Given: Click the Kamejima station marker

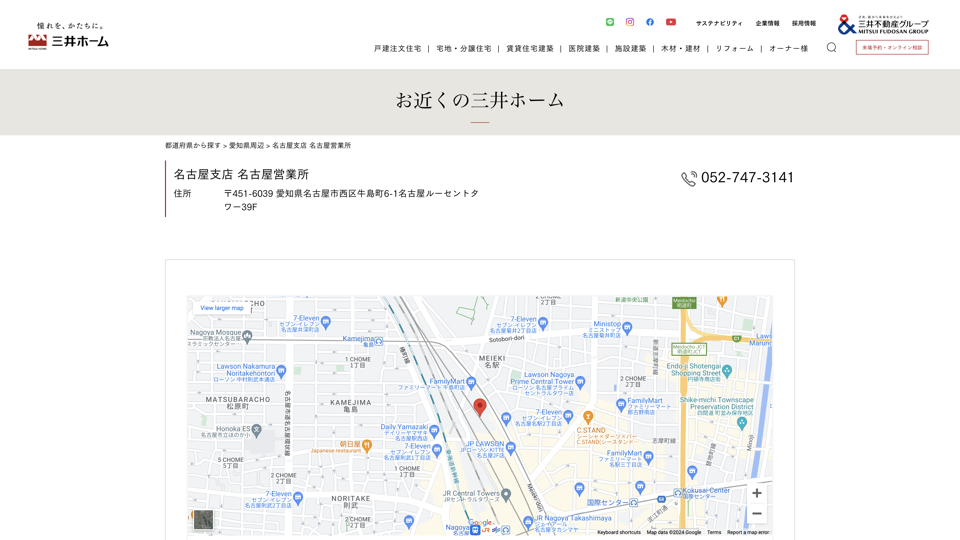Looking at the screenshot, I should (x=379, y=342).
